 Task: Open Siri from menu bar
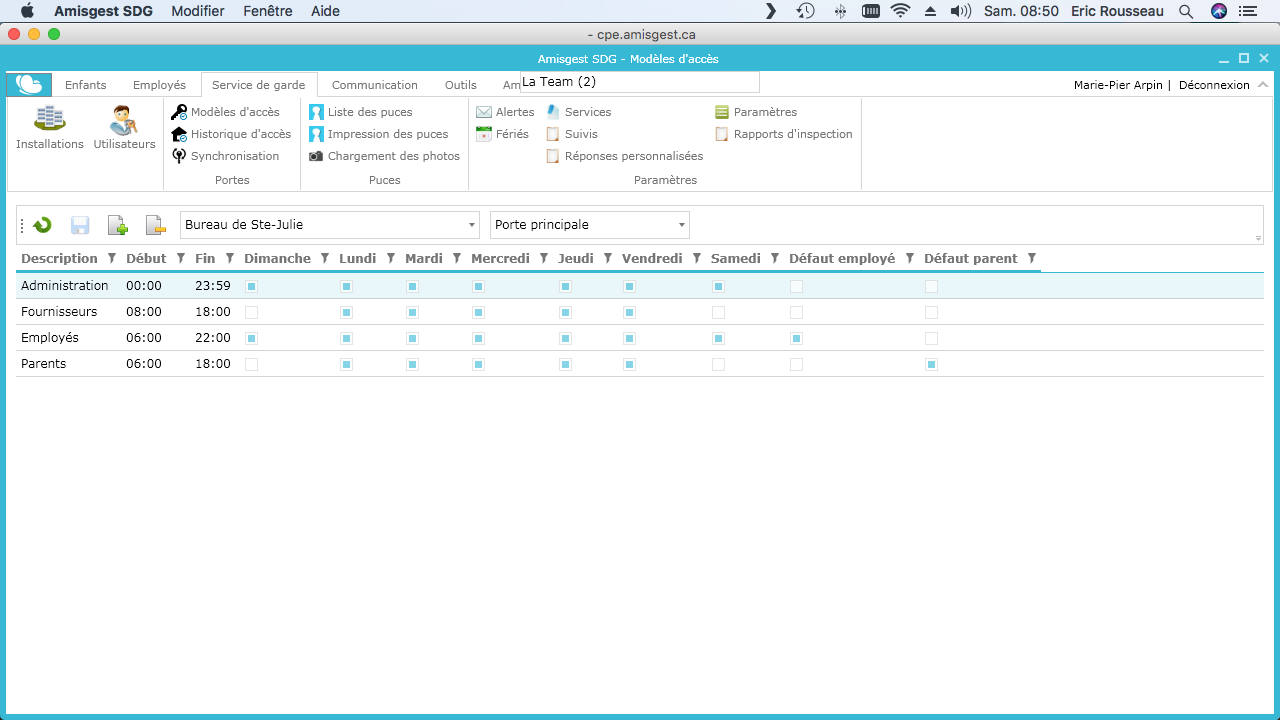[1219, 11]
